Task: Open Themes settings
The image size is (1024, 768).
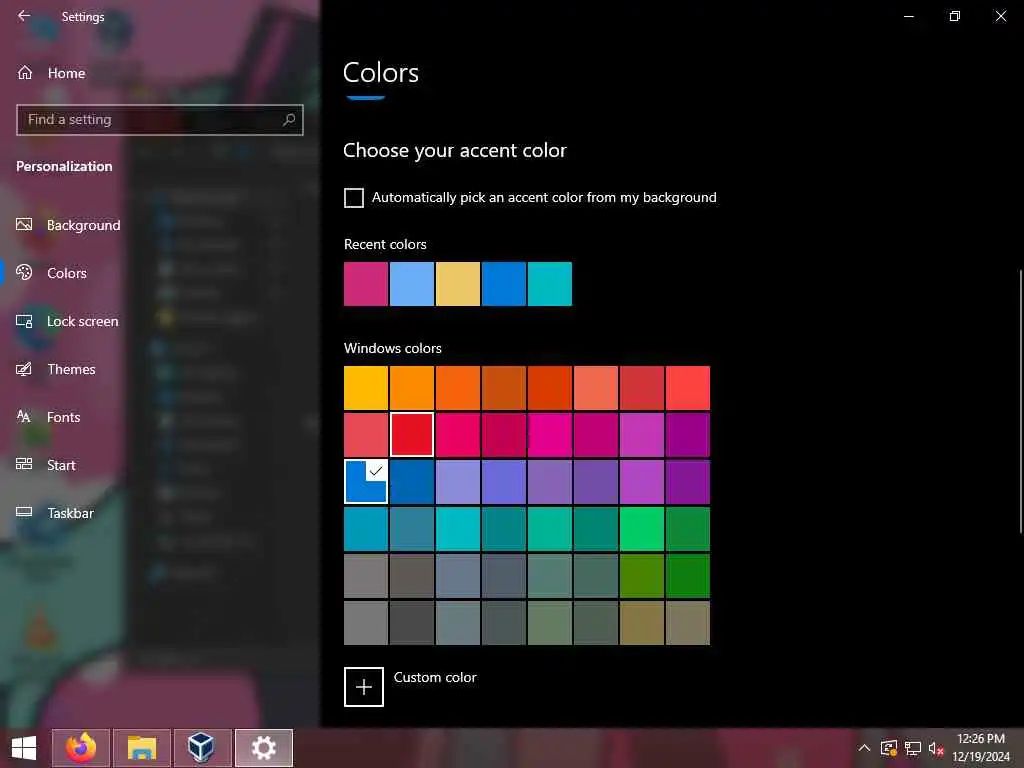Action: pos(56,369)
